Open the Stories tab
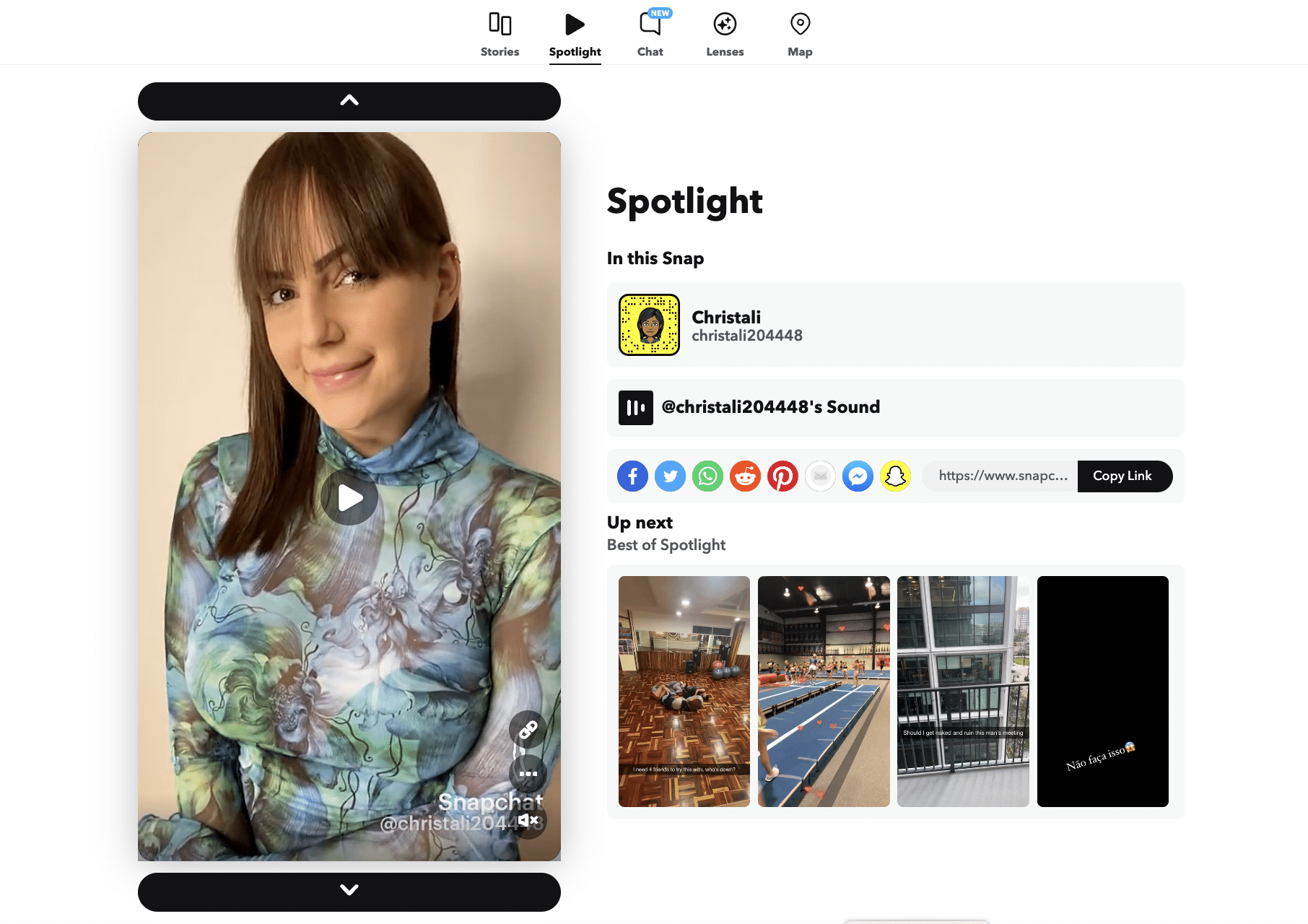This screenshot has height=924, width=1308. point(500,35)
